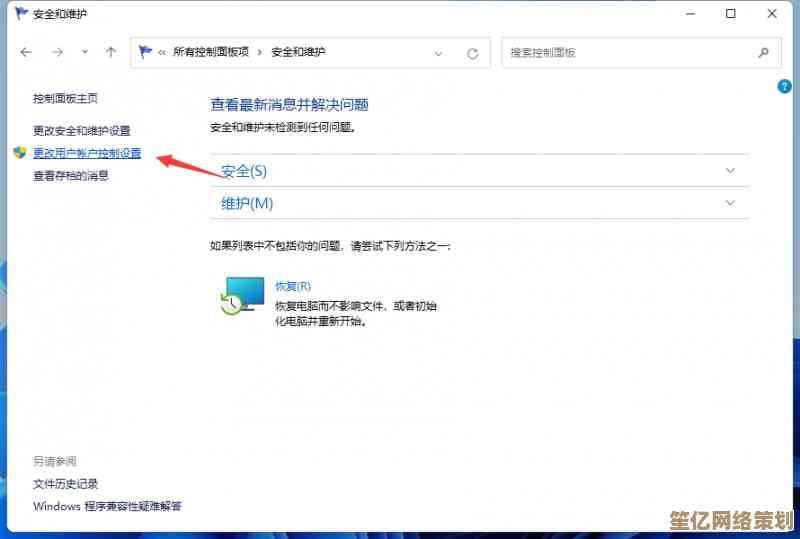The height and width of the screenshot is (539, 800).
Task: Click the Forward arrow navigation button
Action: coord(57,52)
